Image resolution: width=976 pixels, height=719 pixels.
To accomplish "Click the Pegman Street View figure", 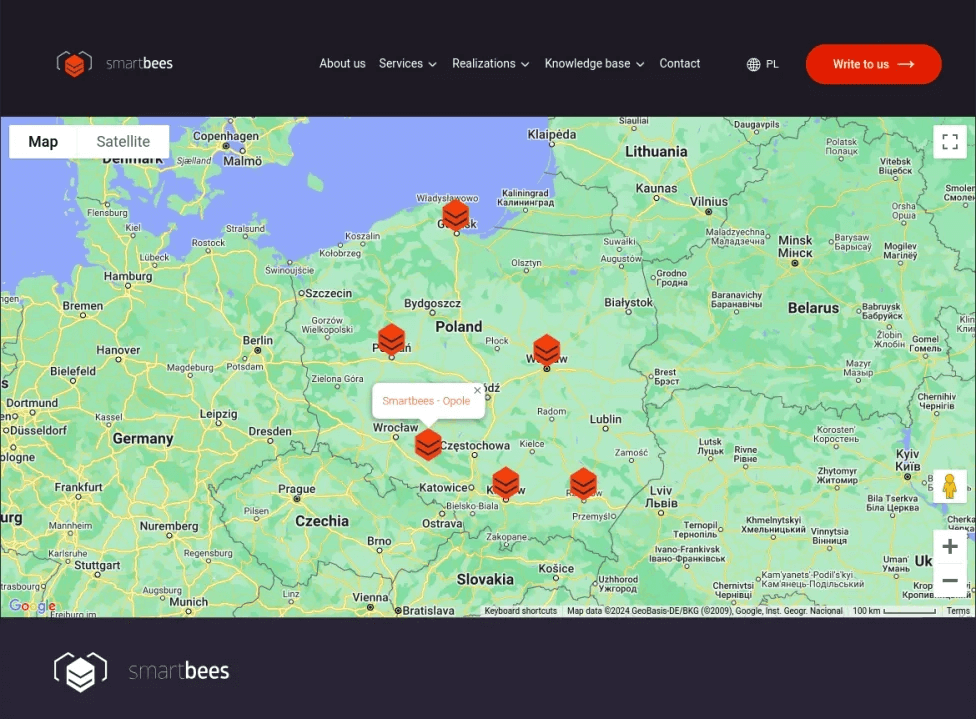I will click(948, 487).
